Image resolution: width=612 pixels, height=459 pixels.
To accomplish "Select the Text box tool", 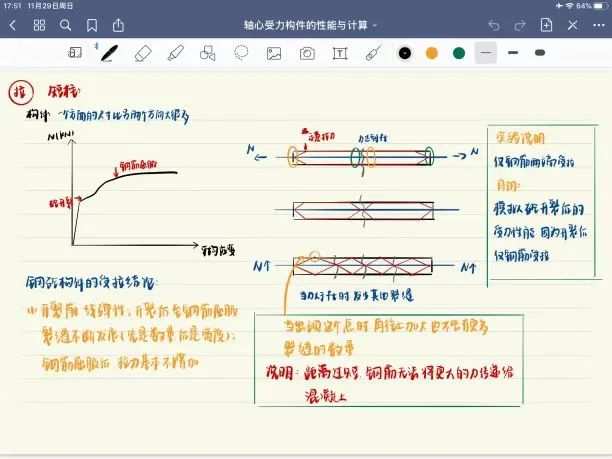I will [x=340, y=53].
